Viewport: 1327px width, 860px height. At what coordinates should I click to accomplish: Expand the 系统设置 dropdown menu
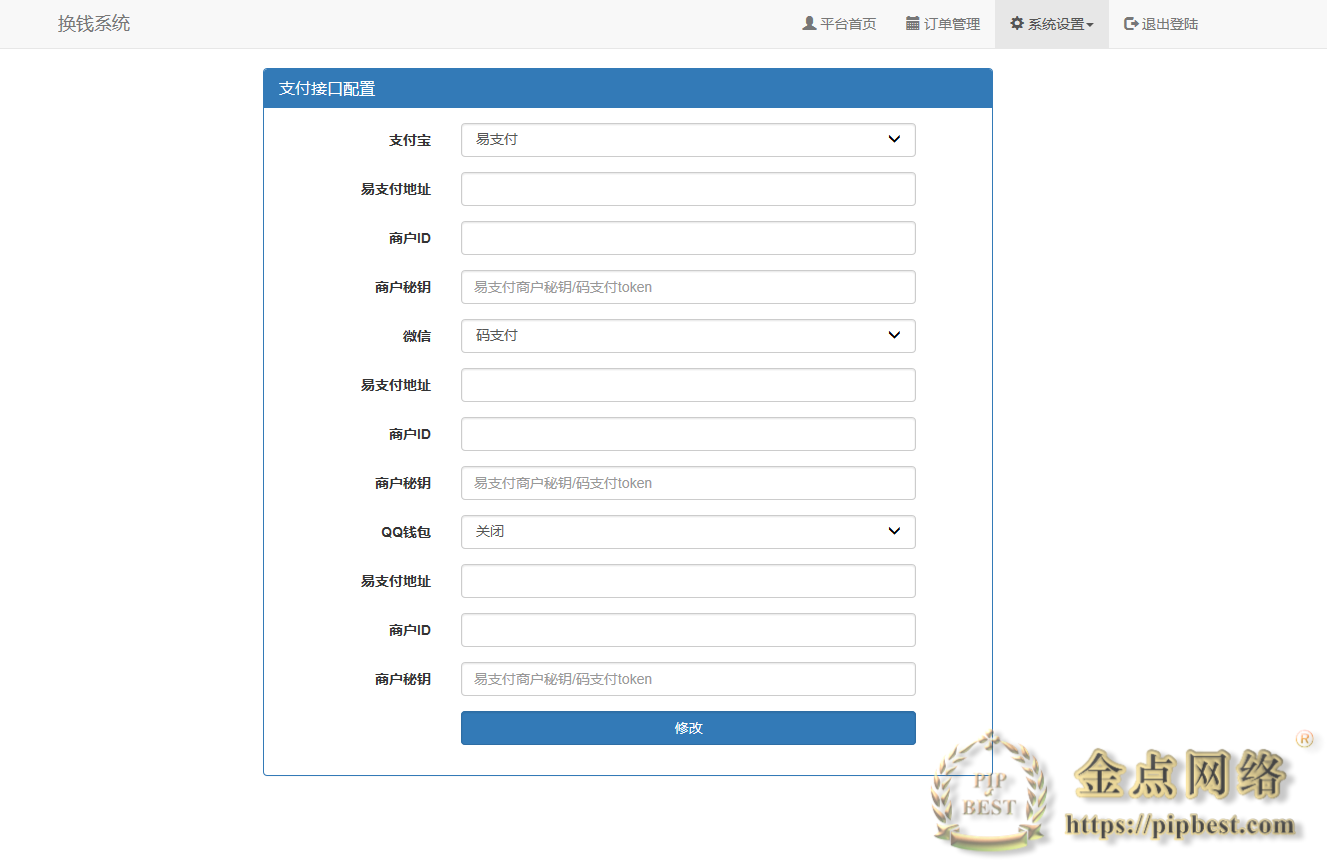tap(1052, 24)
